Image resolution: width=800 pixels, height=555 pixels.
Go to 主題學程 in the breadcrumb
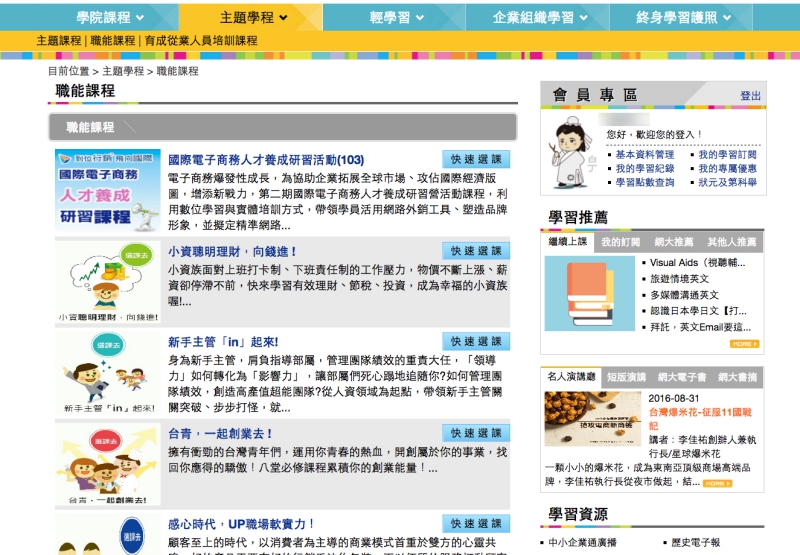123,71
